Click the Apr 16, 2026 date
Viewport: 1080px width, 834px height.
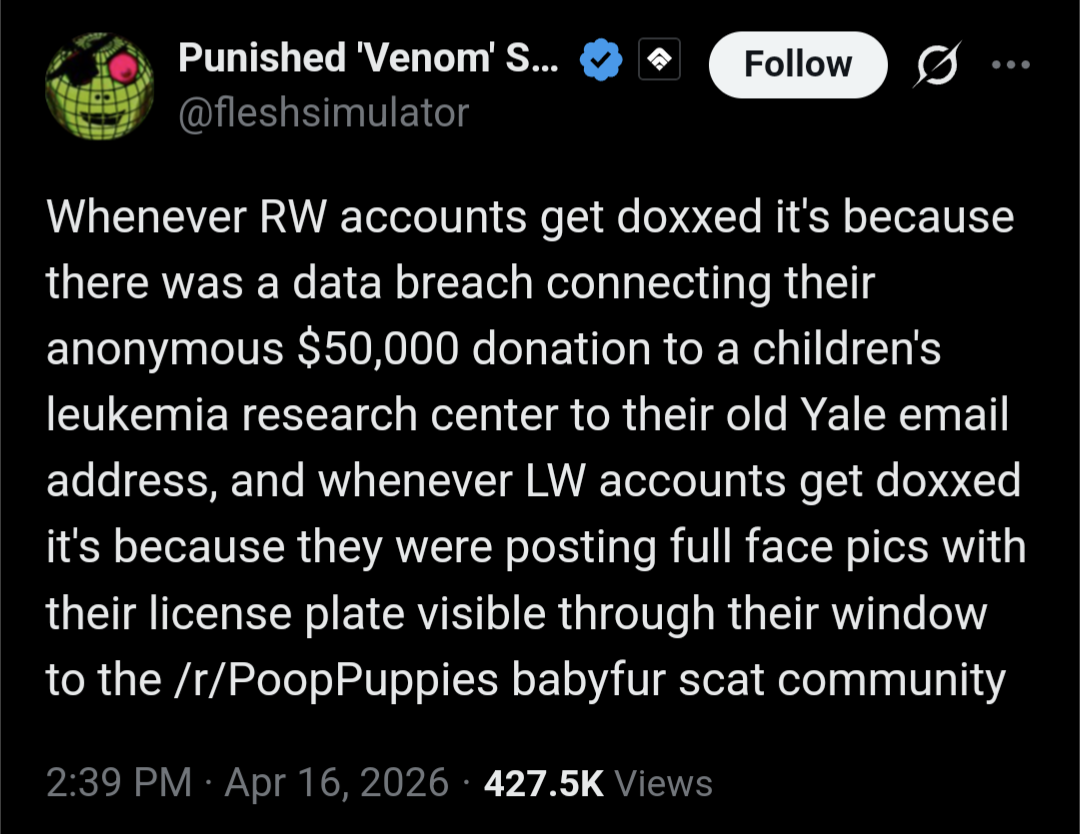tap(336, 782)
